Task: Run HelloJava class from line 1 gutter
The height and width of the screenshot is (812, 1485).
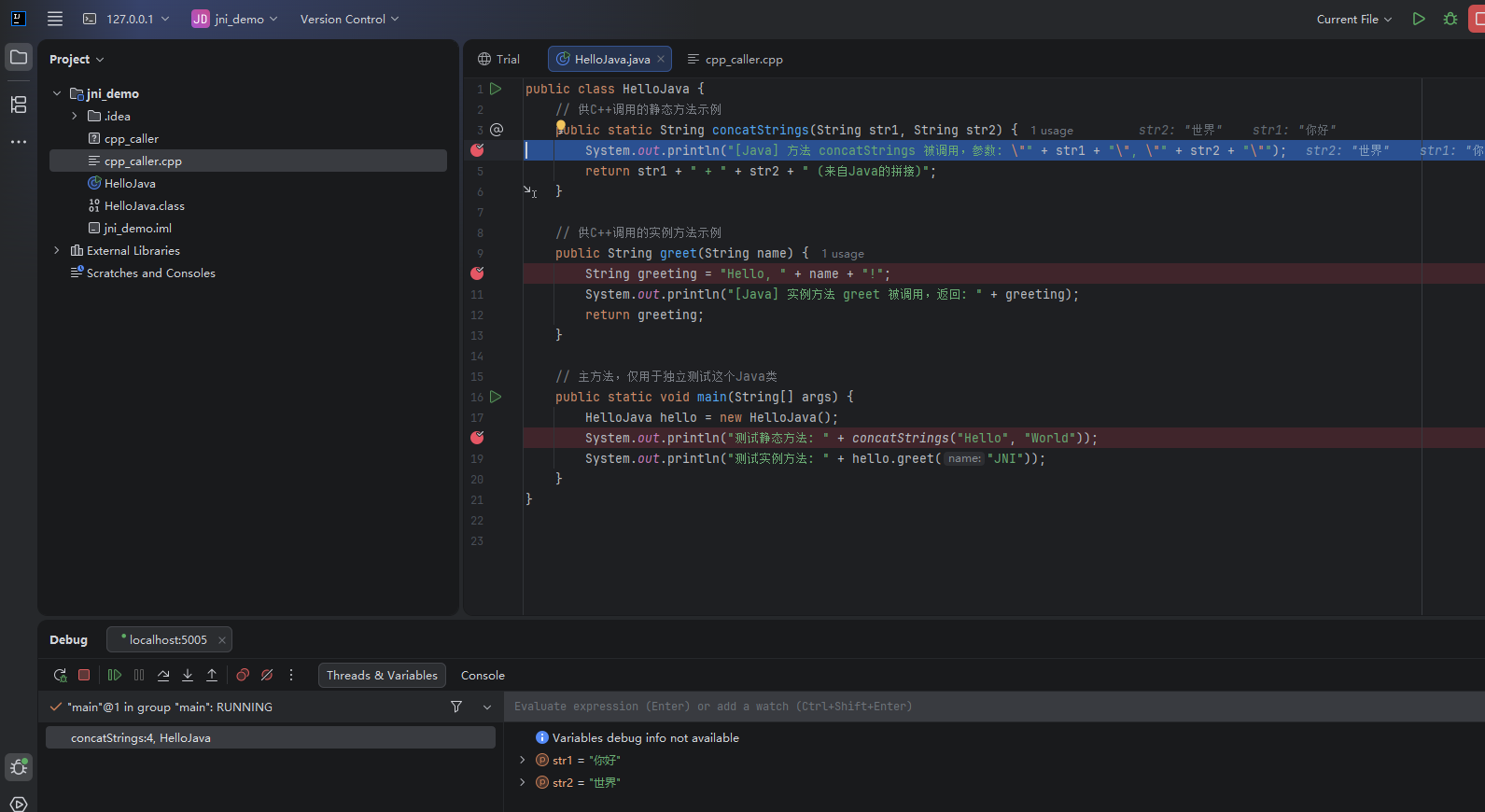Action: 497,89
